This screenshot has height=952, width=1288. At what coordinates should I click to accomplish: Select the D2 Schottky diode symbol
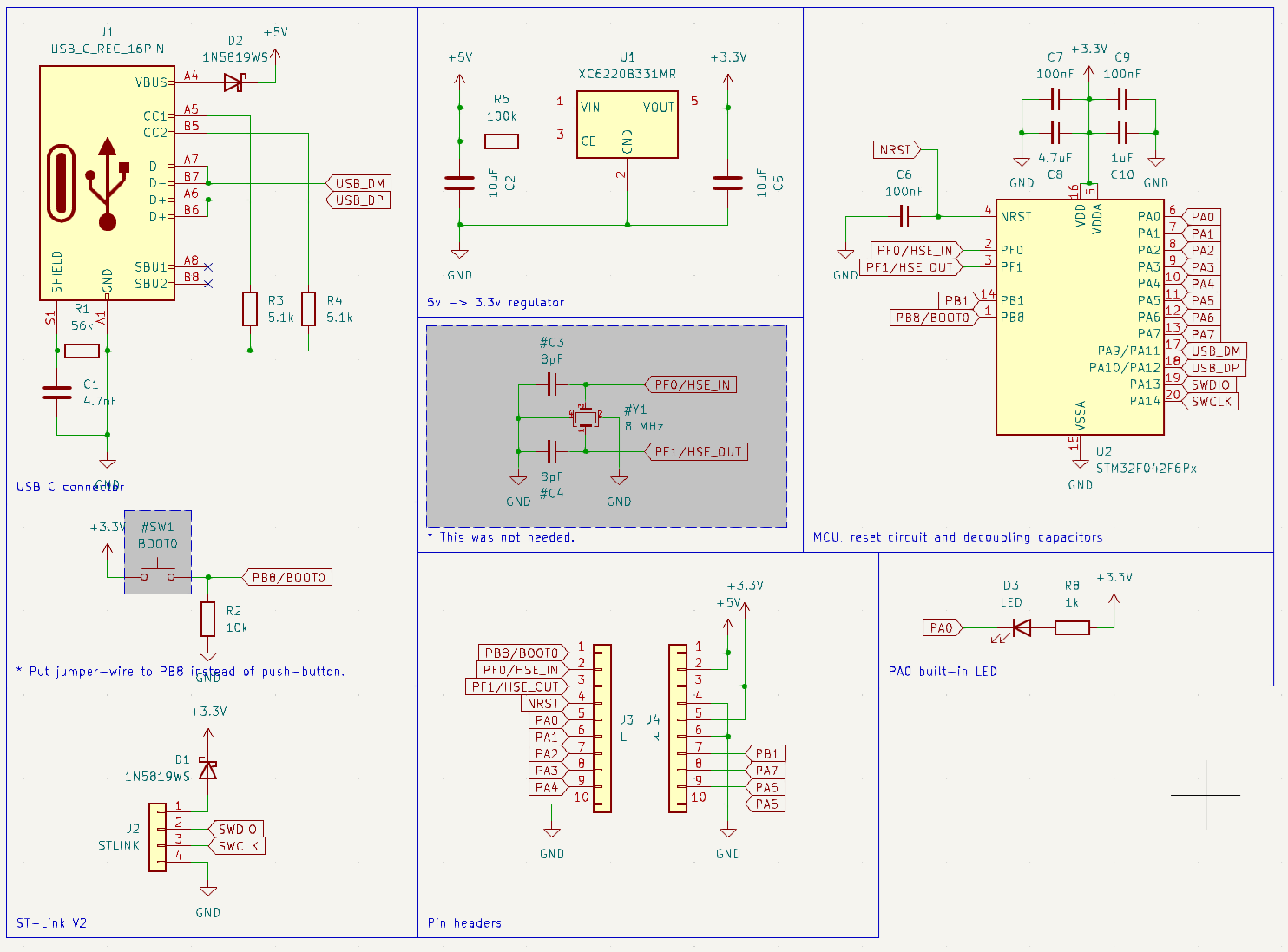[234, 82]
